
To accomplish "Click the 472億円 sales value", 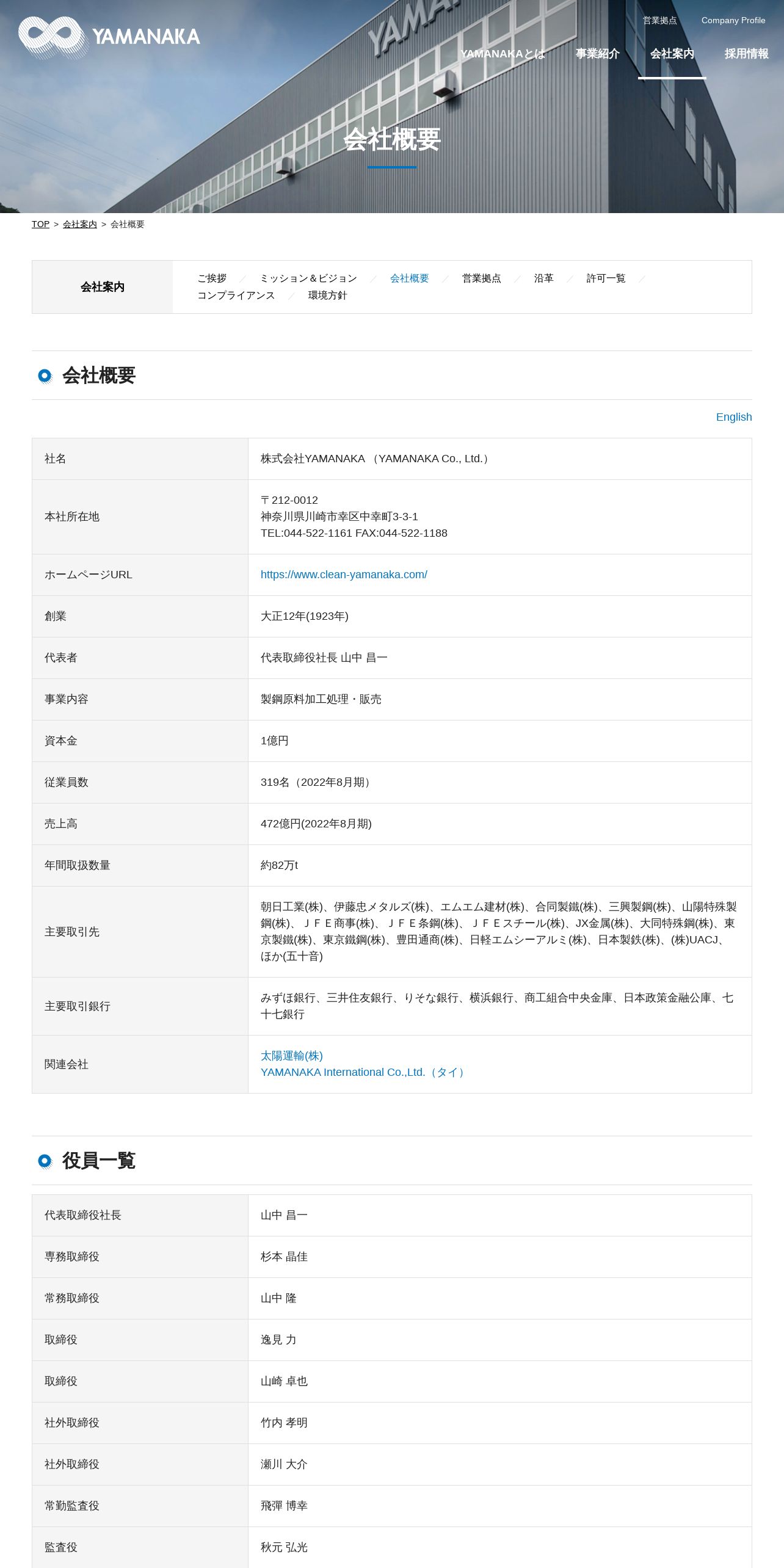I will pyautogui.click(x=316, y=824).
